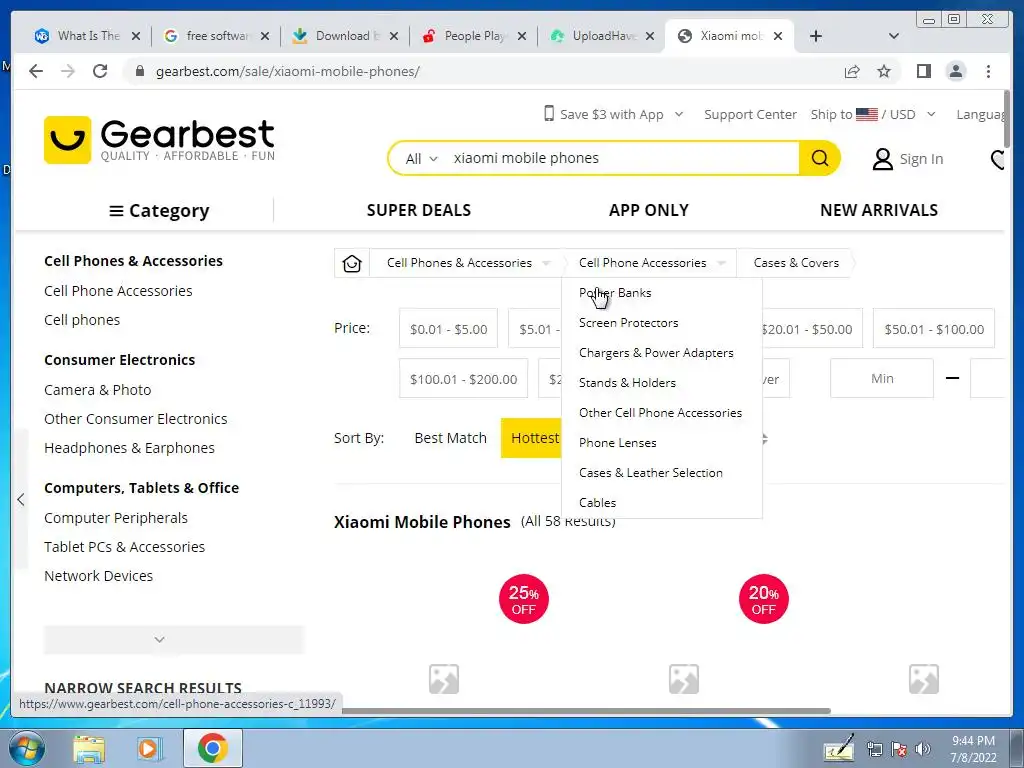Open the media player taskbar icon
This screenshot has height=768, width=1024.
pos(150,748)
